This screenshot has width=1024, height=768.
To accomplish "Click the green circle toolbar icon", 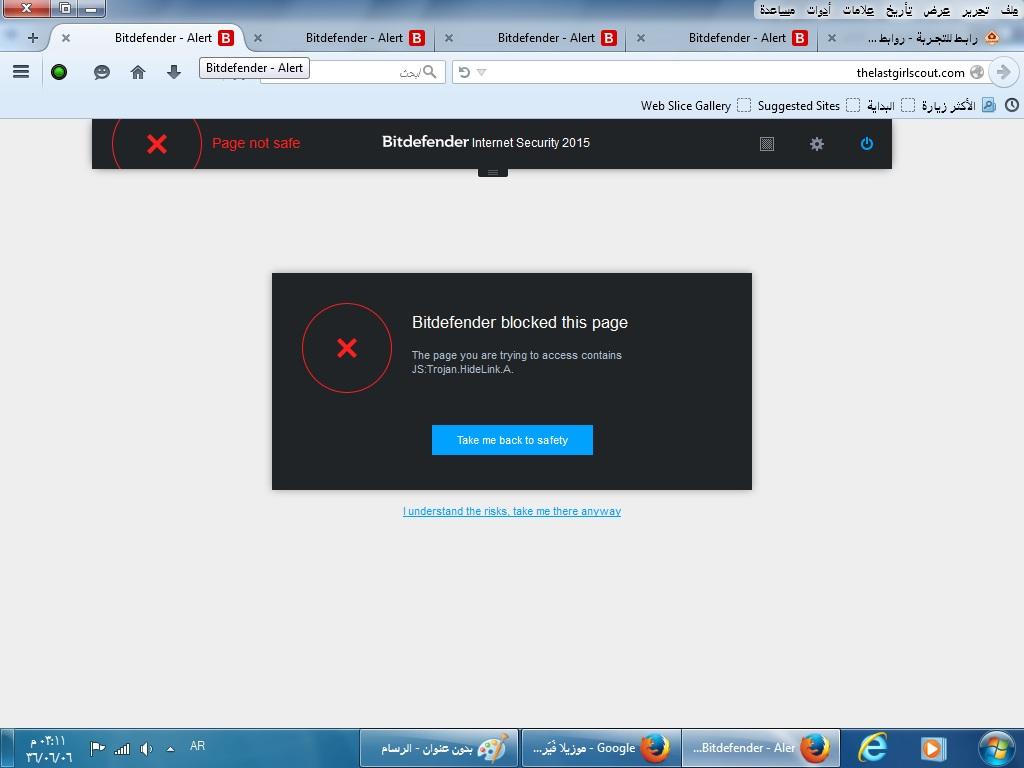I will (59, 72).
